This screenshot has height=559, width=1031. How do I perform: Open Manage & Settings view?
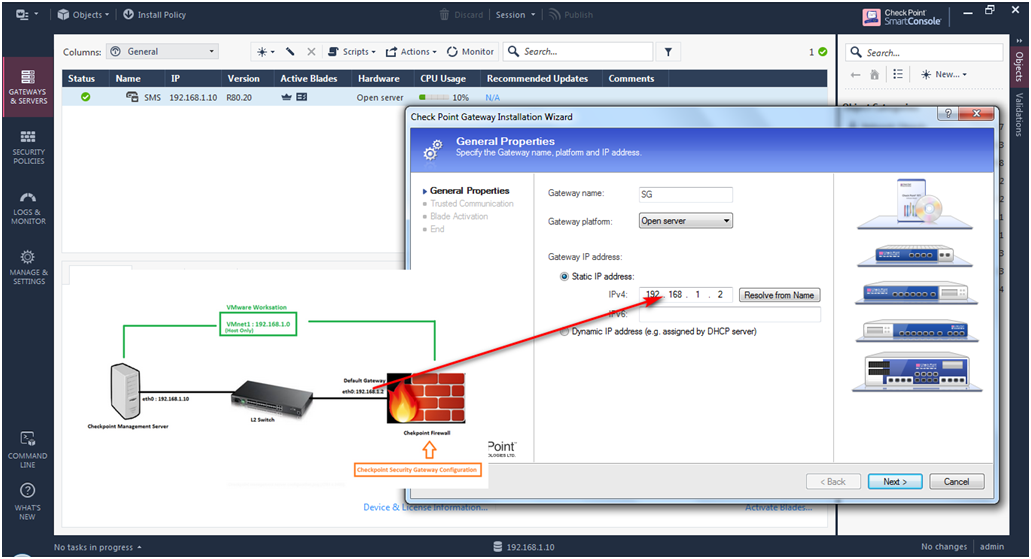click(28, 267)
